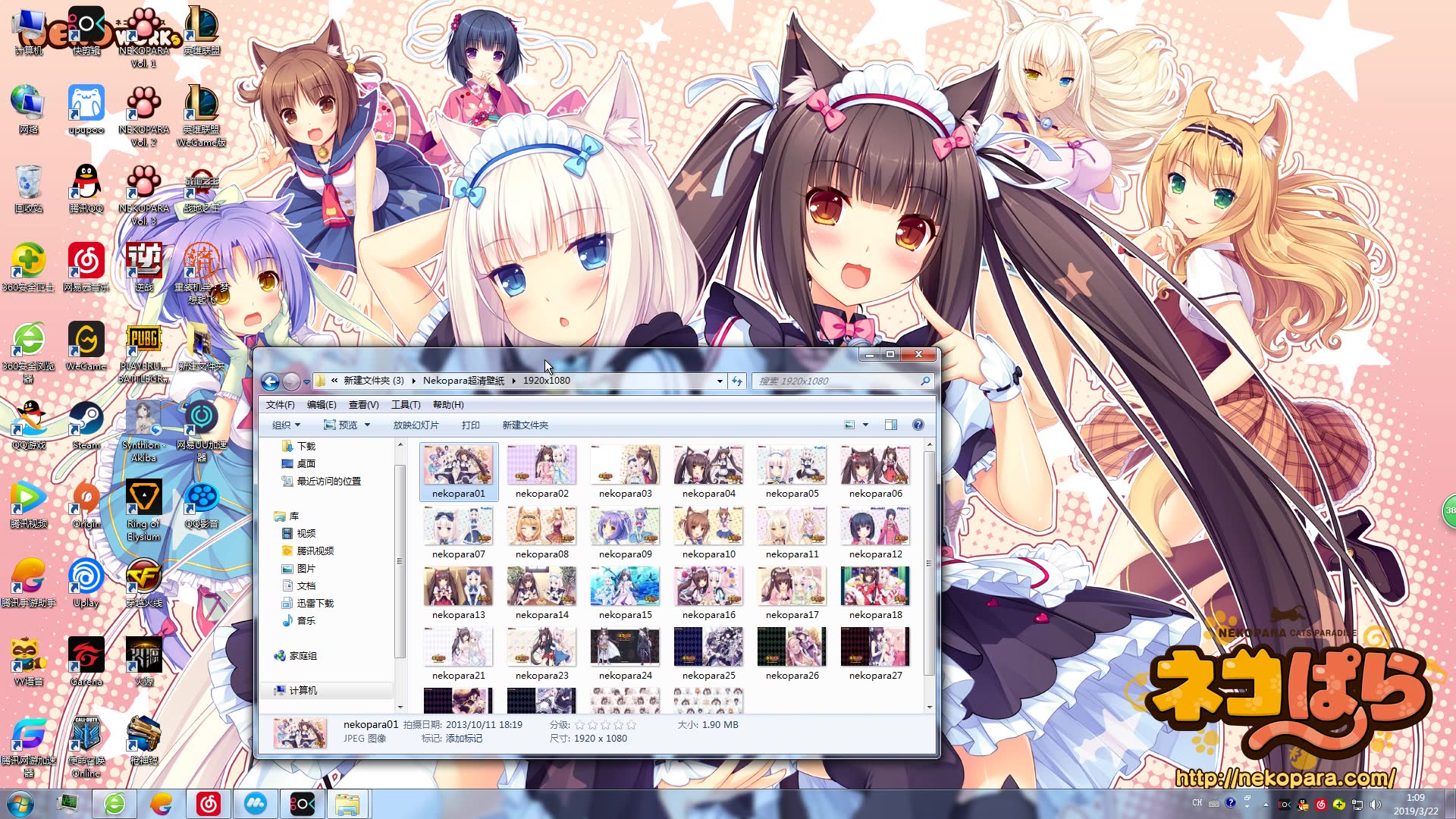The height and width of the screenshot is (819, 1456).
Task: Open the PUBG Battlegrounds desktop icon
Action: 143,352
